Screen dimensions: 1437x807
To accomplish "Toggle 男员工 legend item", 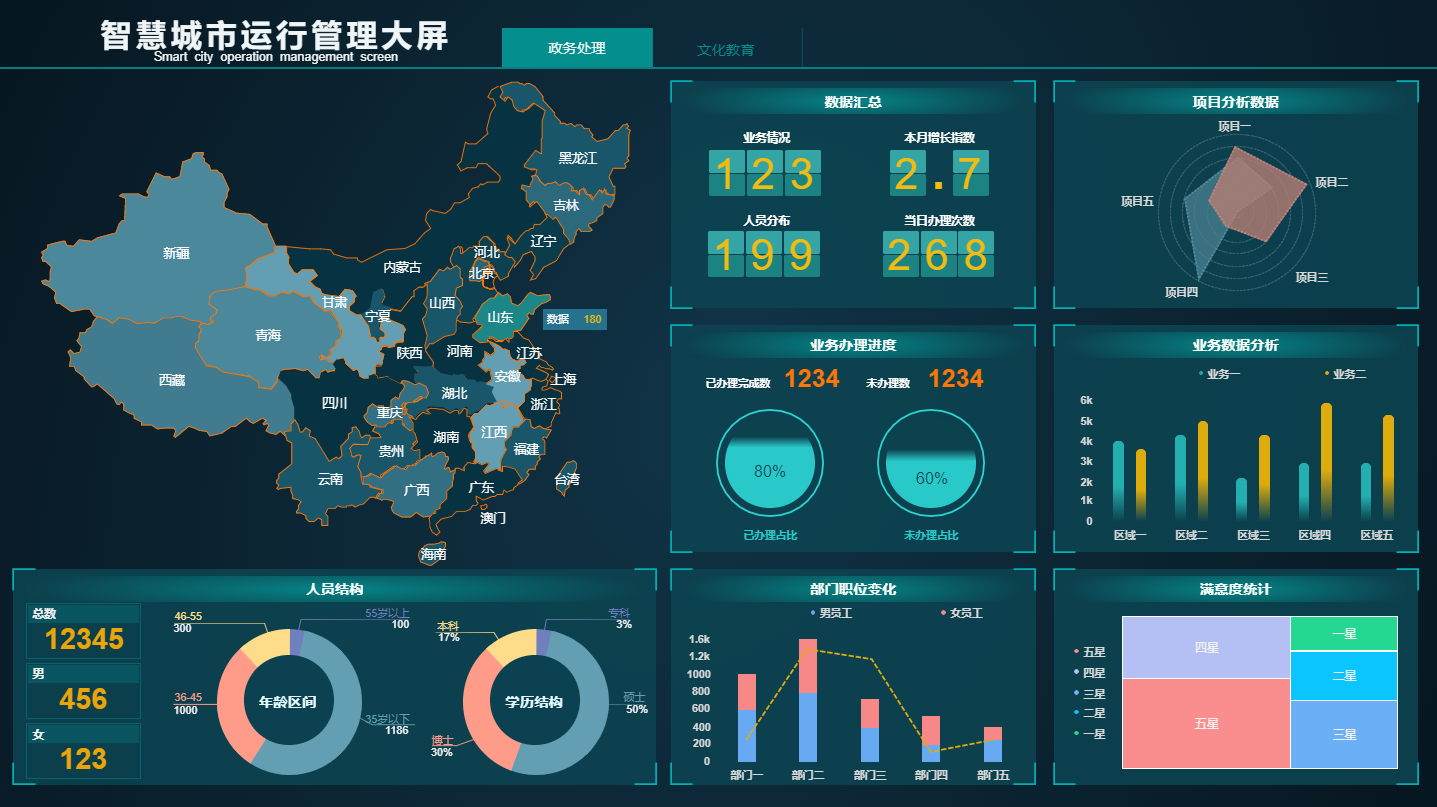I will click(x=830, y=613).
